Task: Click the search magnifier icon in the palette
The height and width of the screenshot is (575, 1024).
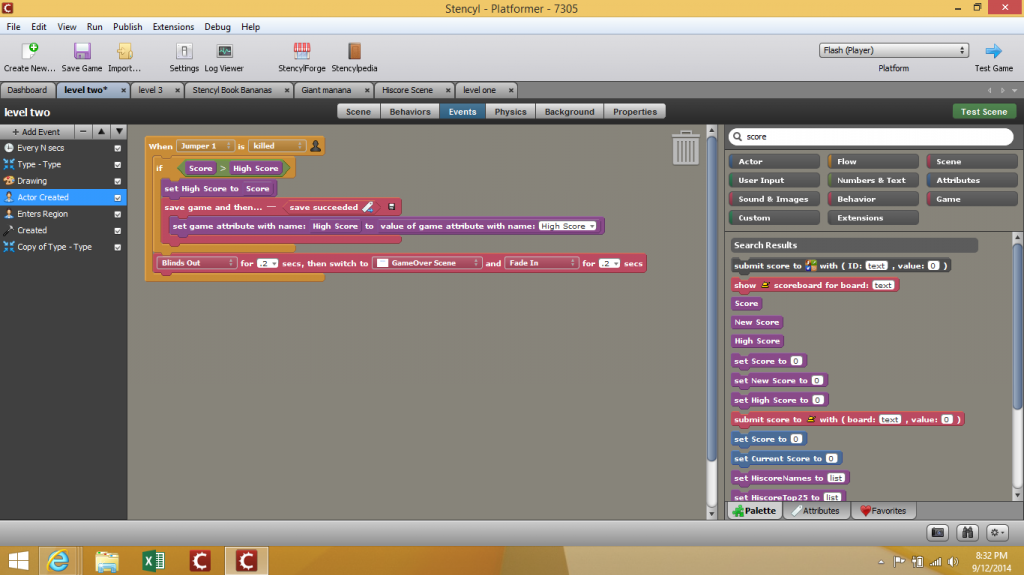Action: click(x=737, y=137)
